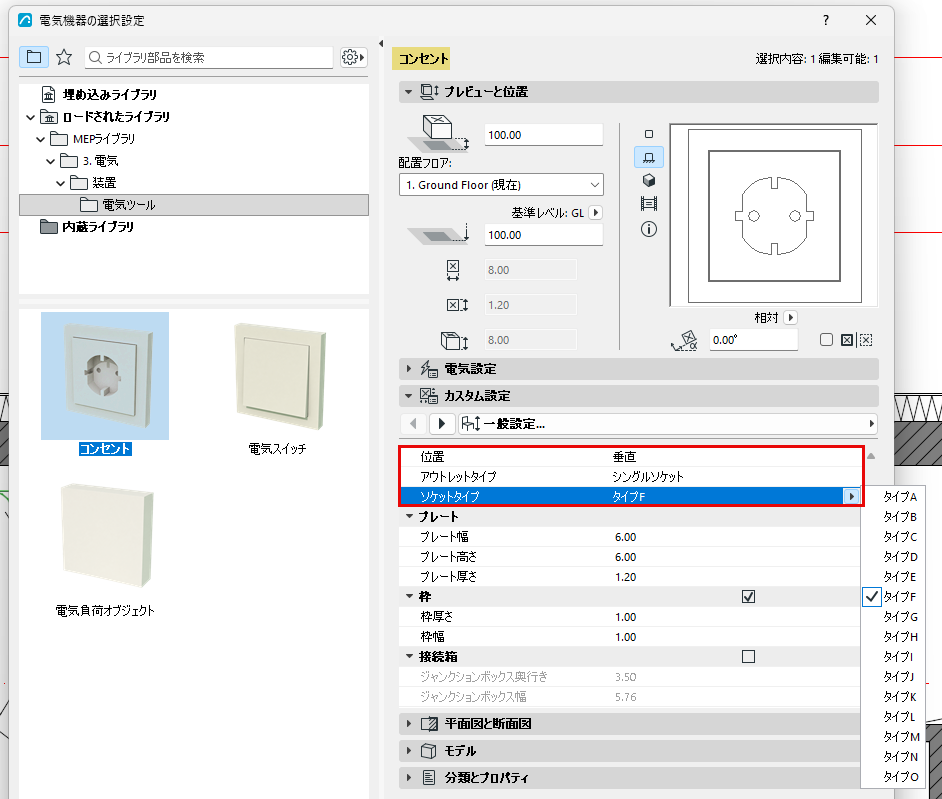
Task: Choose タイプG from the socket type menu
Action: coord(899,616)
